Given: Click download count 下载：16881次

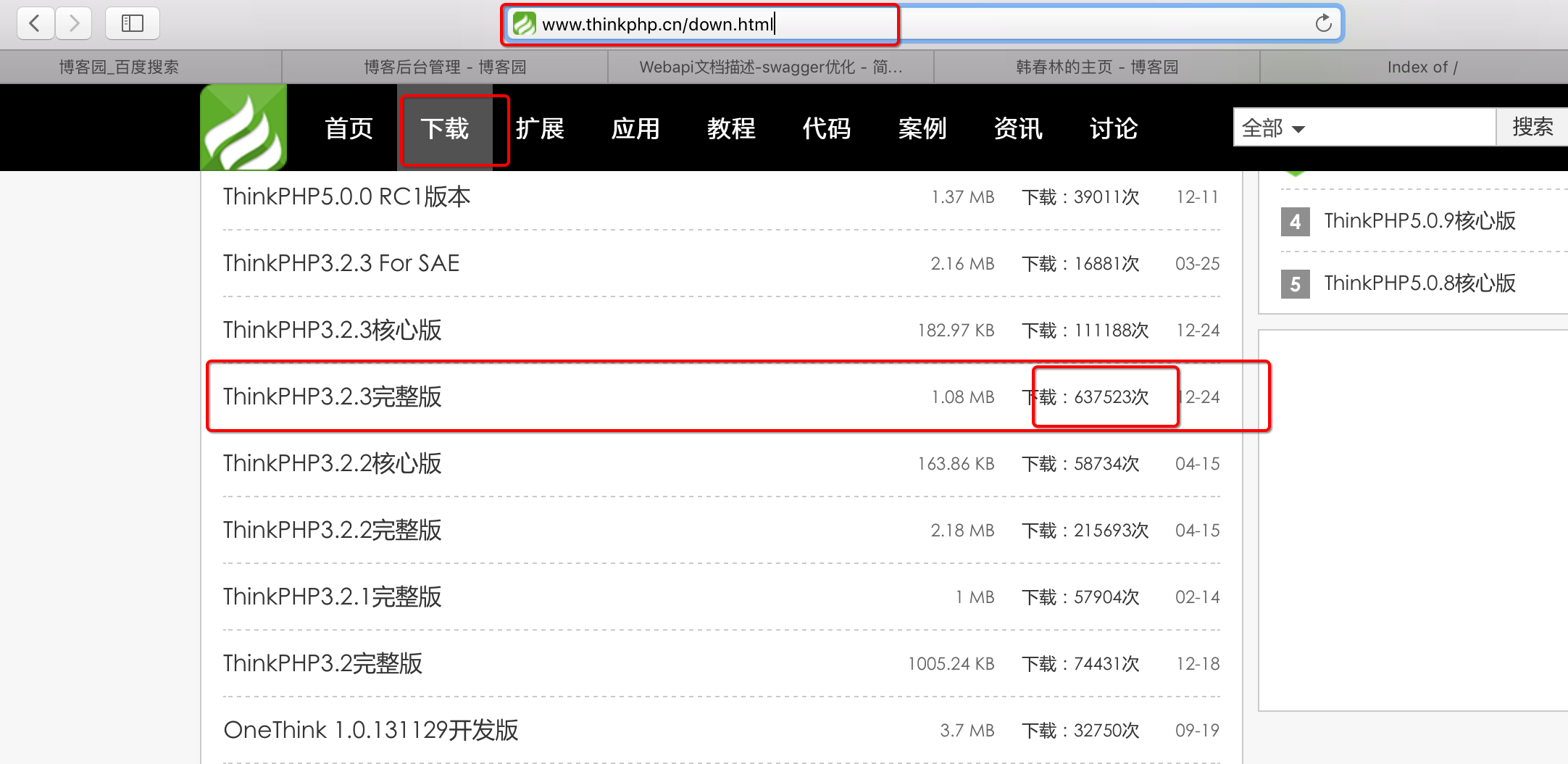Looking at the screenshot, I should (1080, 263).
